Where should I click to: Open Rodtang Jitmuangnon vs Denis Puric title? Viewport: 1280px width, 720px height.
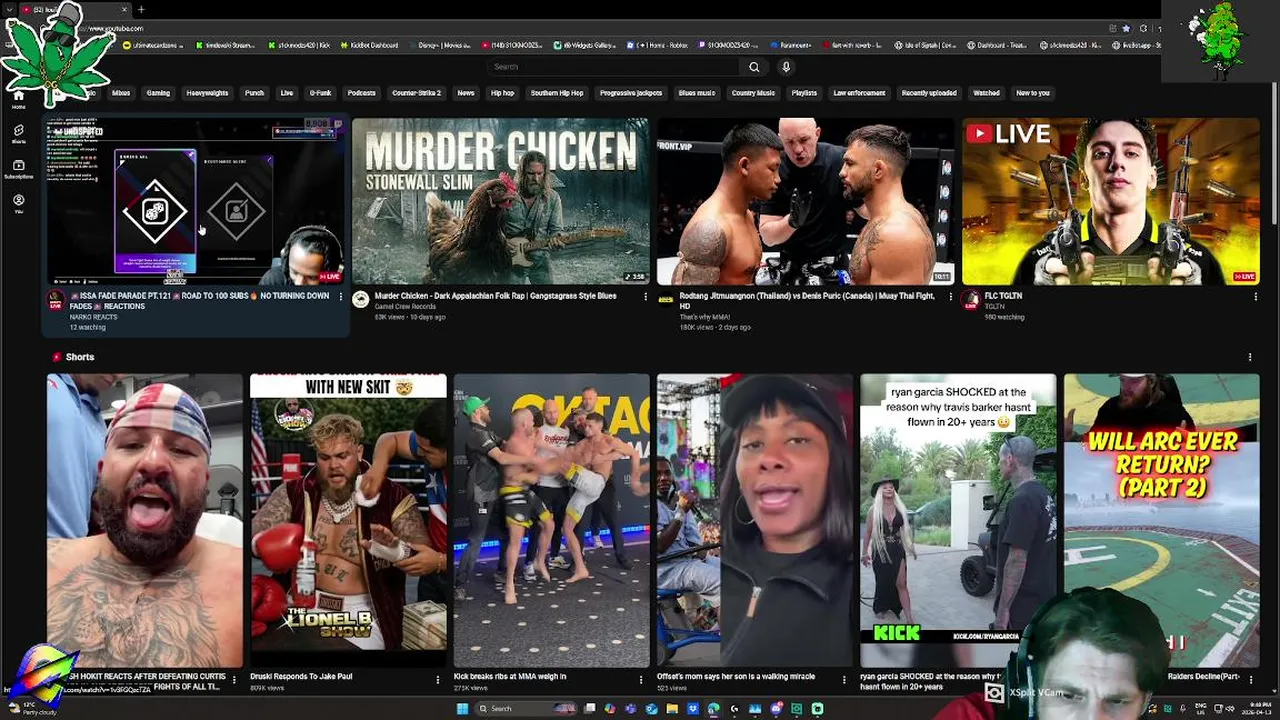[x=807, y=301]
